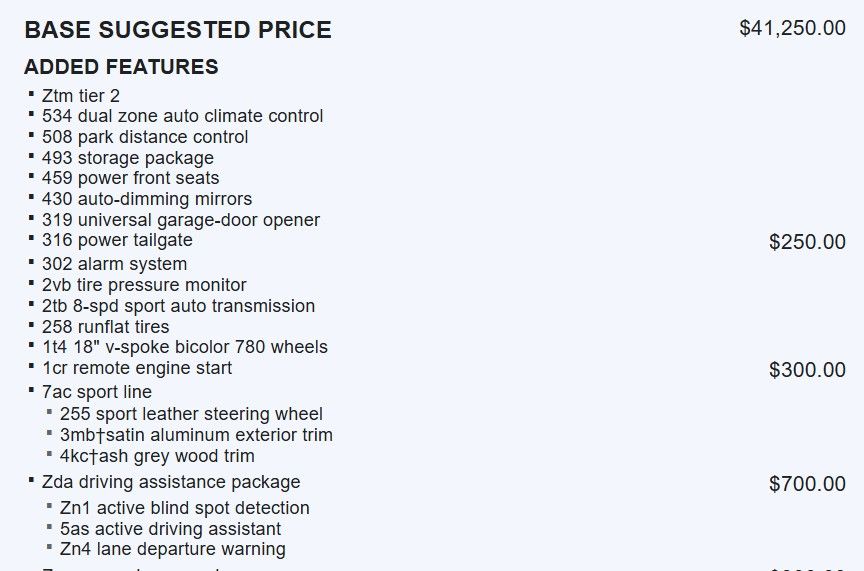Click the 302 alarm system entry
The width and height of the screenshot is (864, 571).
114,264
